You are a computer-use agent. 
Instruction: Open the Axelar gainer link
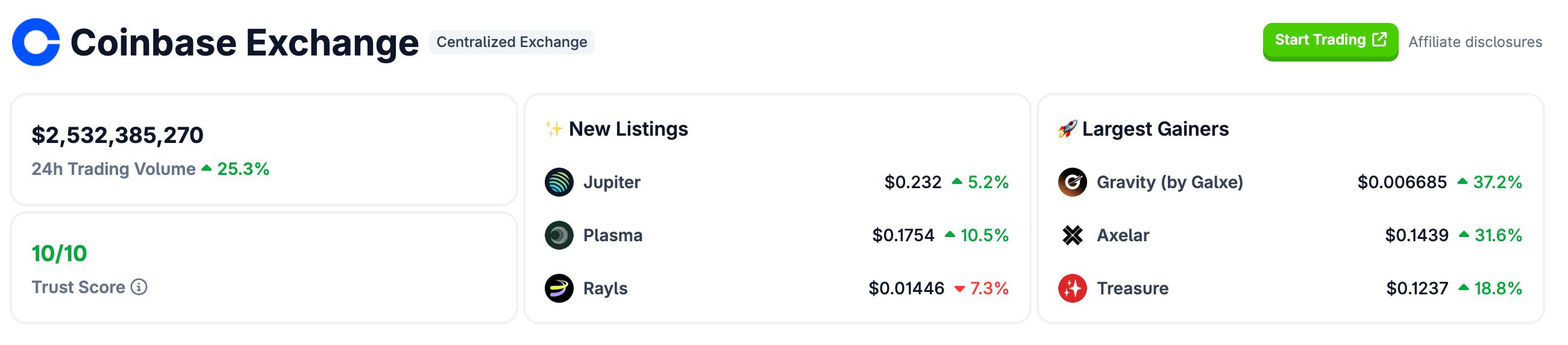[x=1123, y=235]
